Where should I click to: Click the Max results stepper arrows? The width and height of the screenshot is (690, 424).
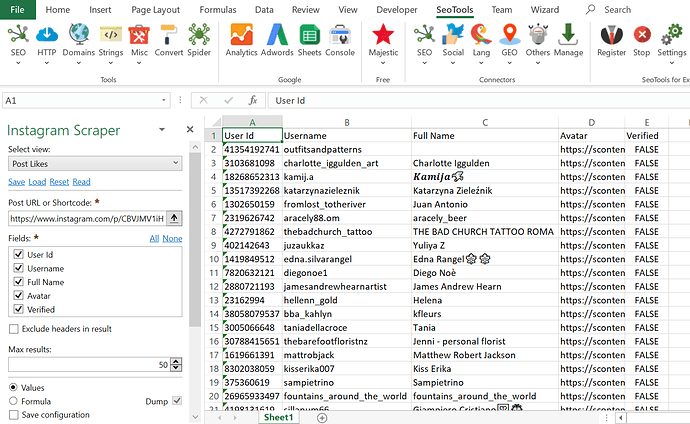pos(176,364)
